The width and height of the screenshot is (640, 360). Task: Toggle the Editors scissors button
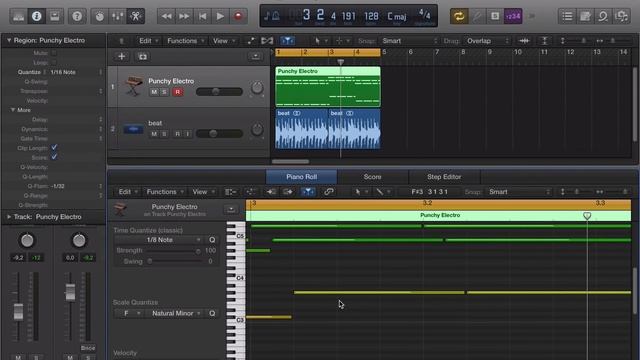tap(135, 16)
